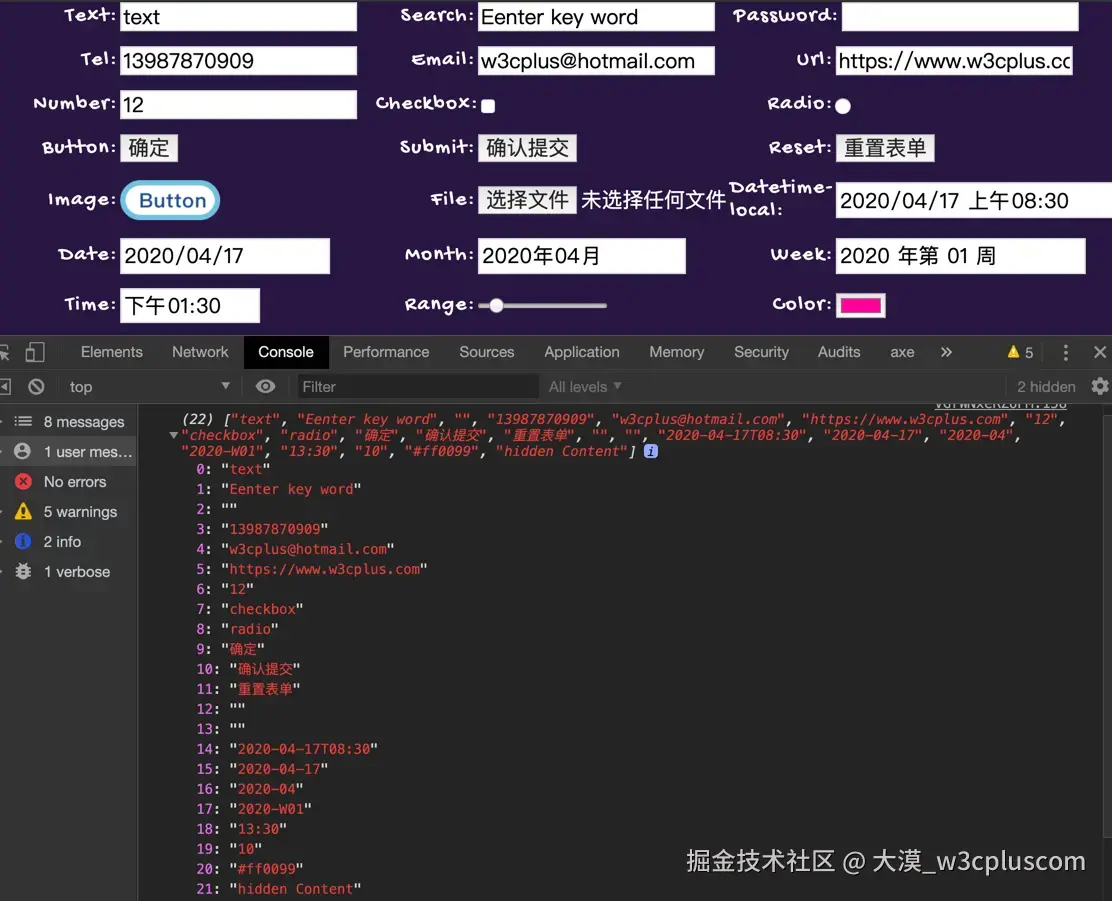Click the console Filter input
This screenshot has height=901, width=1112.
[x=417, y=387]
